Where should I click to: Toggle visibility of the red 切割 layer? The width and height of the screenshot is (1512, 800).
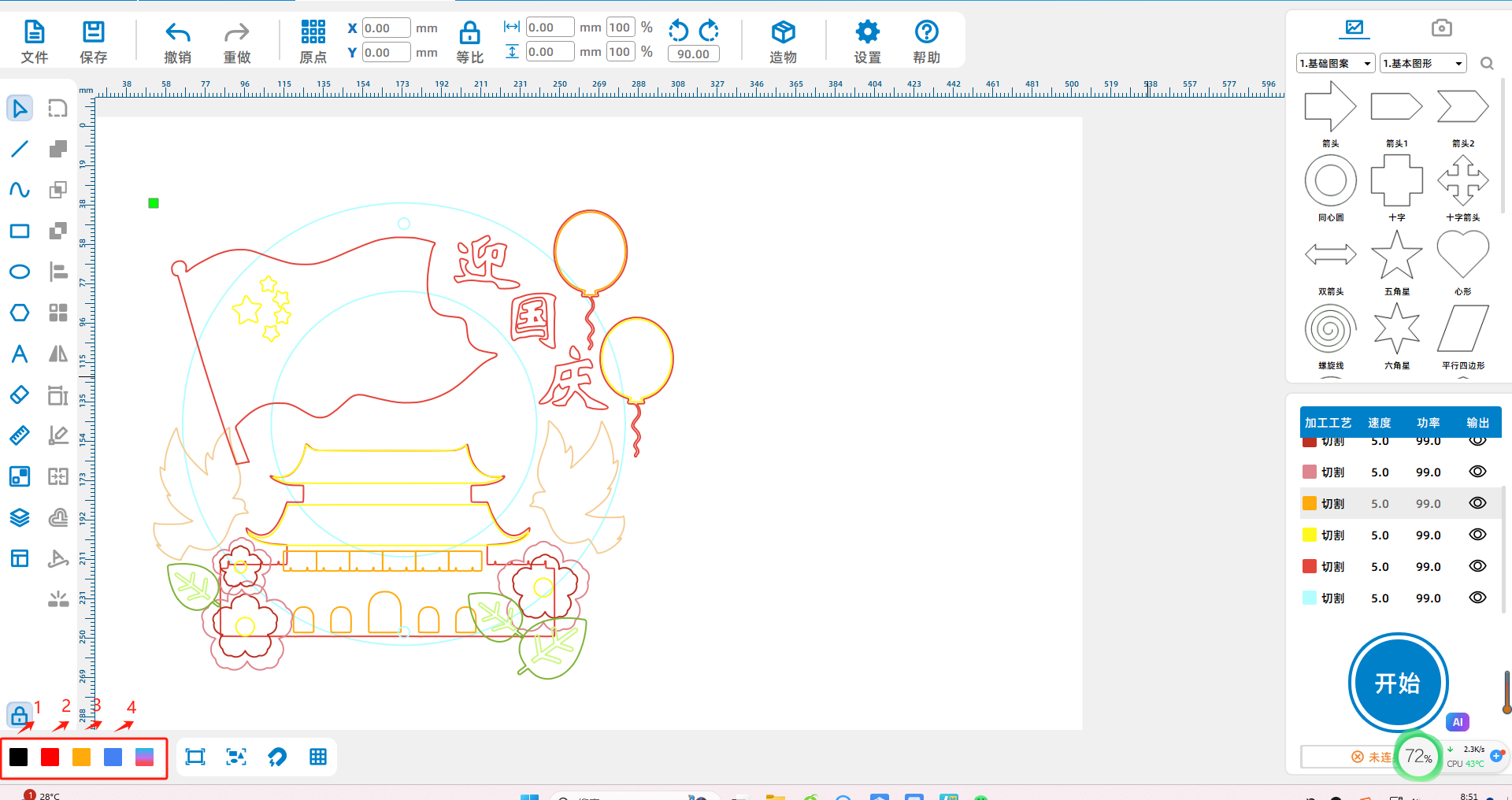[1477, 566]
